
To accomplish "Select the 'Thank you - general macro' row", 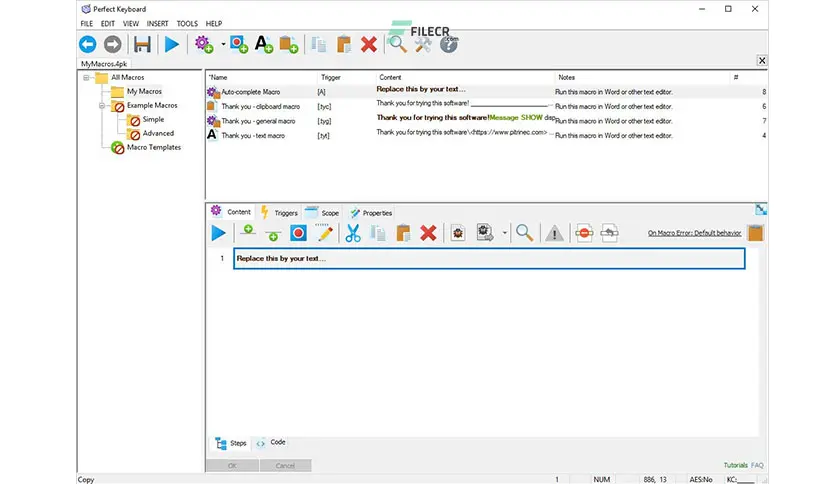I will [487, 121].
